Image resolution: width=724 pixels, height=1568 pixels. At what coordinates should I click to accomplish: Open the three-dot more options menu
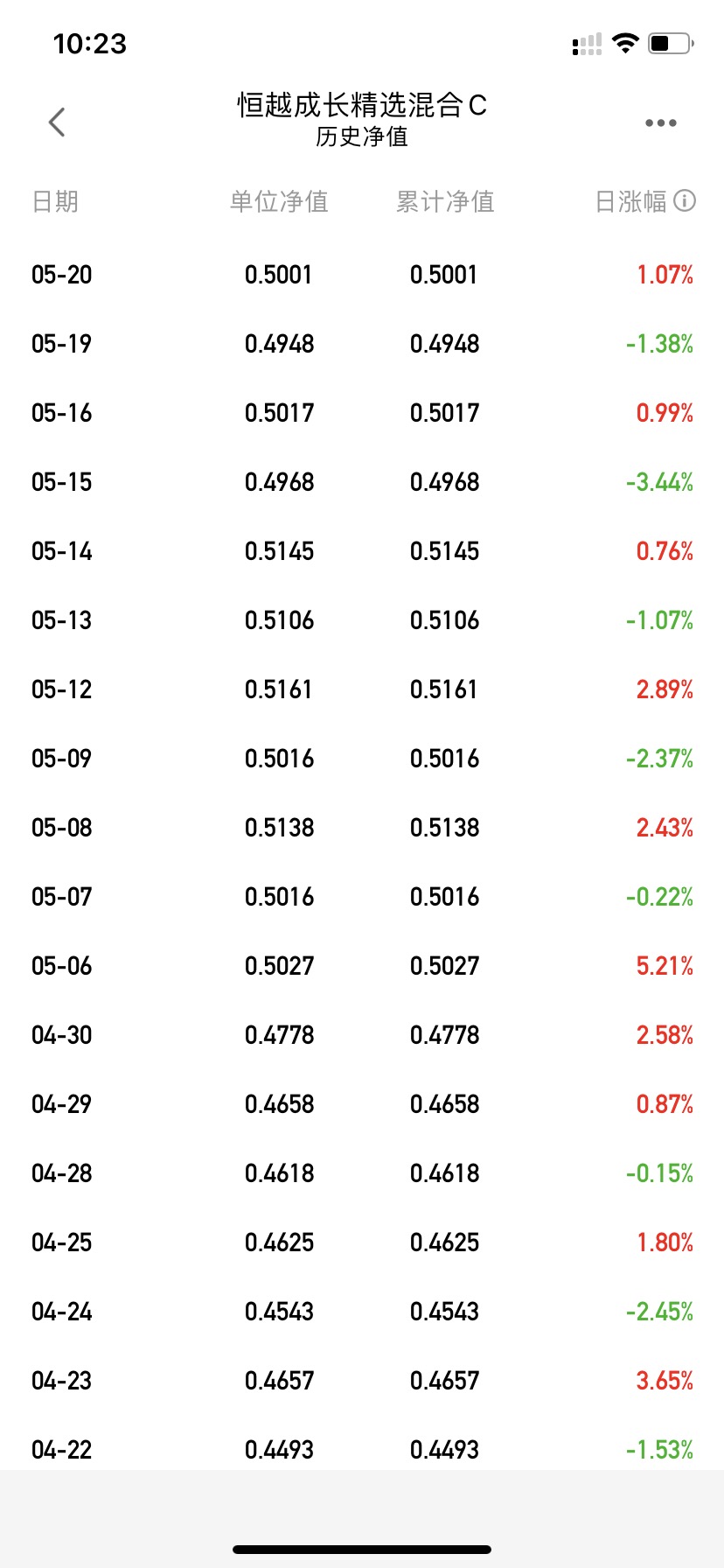tap(660, 122)
